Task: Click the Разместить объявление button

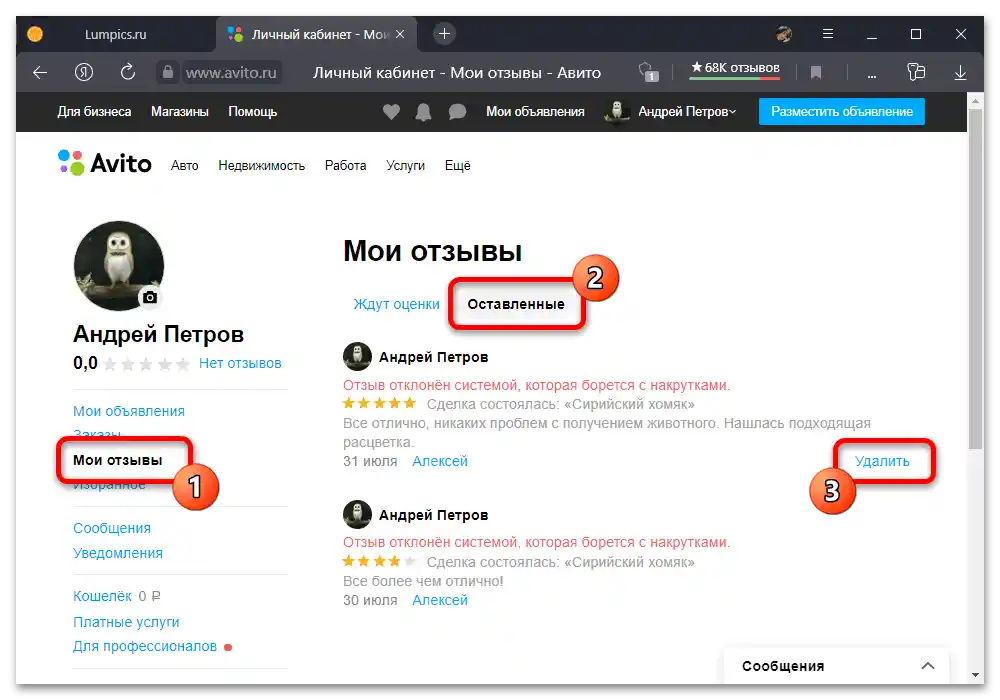Action: [x=842, y=112]
